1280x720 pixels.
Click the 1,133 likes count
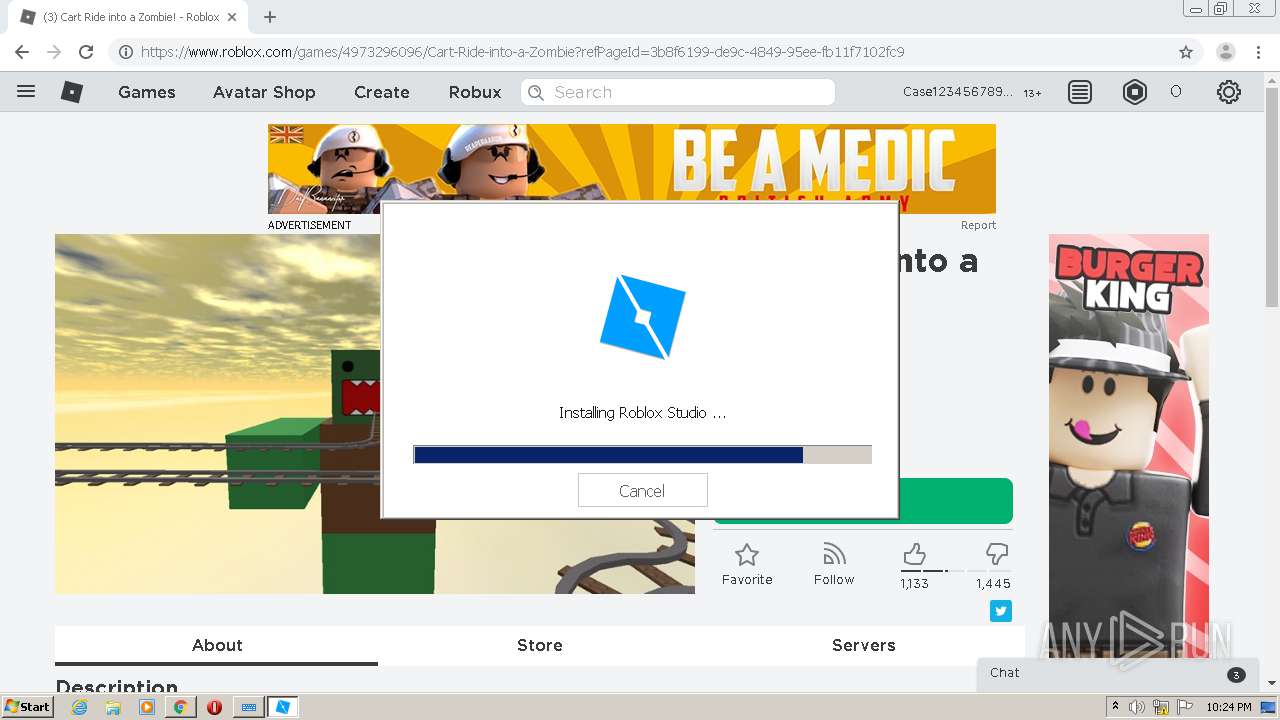click(914, 583)
